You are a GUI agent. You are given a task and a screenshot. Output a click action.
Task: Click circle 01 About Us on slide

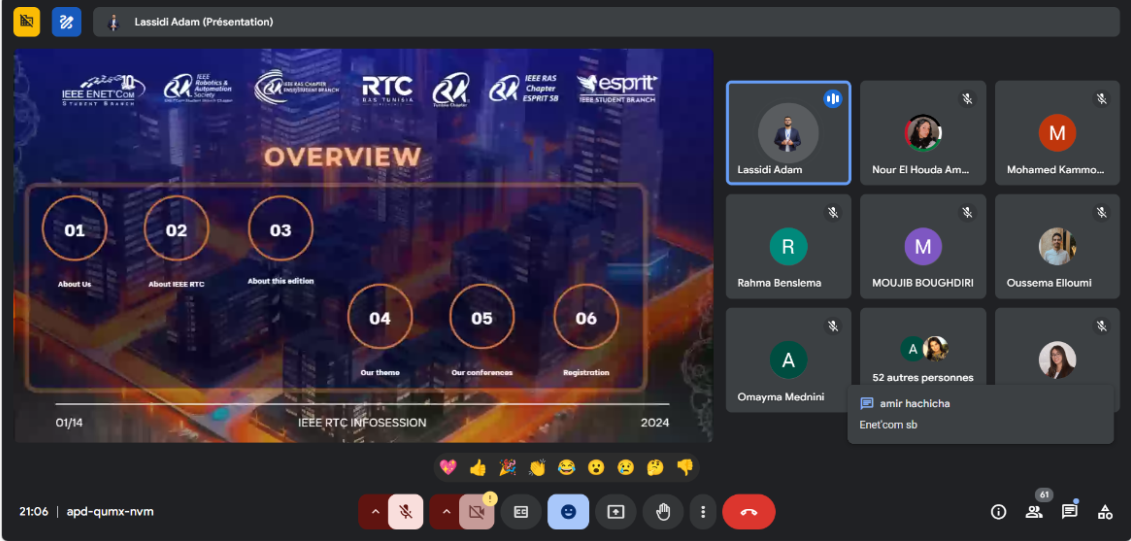pos(74,230)
